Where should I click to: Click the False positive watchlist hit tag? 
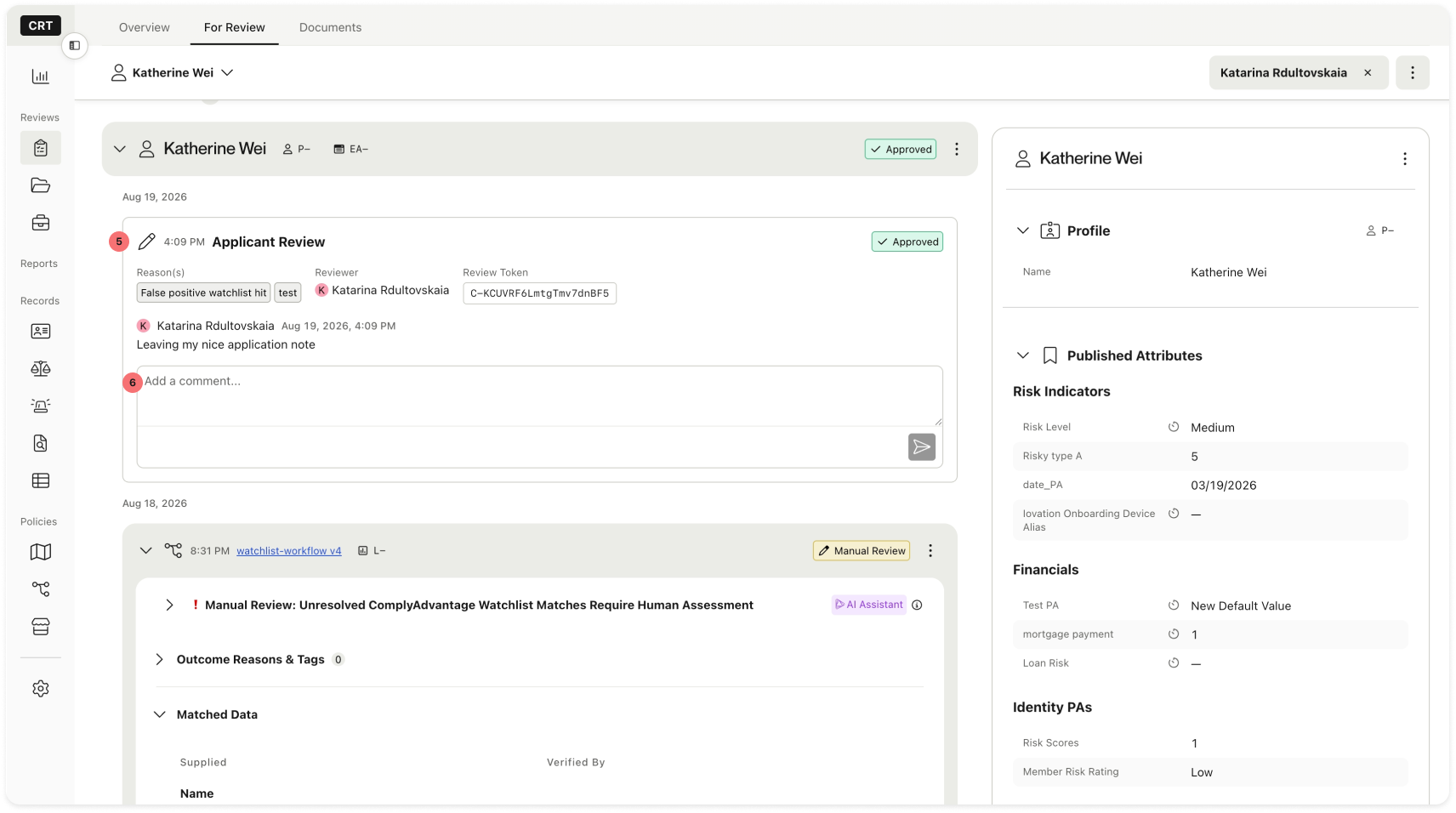click(x=203, y=293)
